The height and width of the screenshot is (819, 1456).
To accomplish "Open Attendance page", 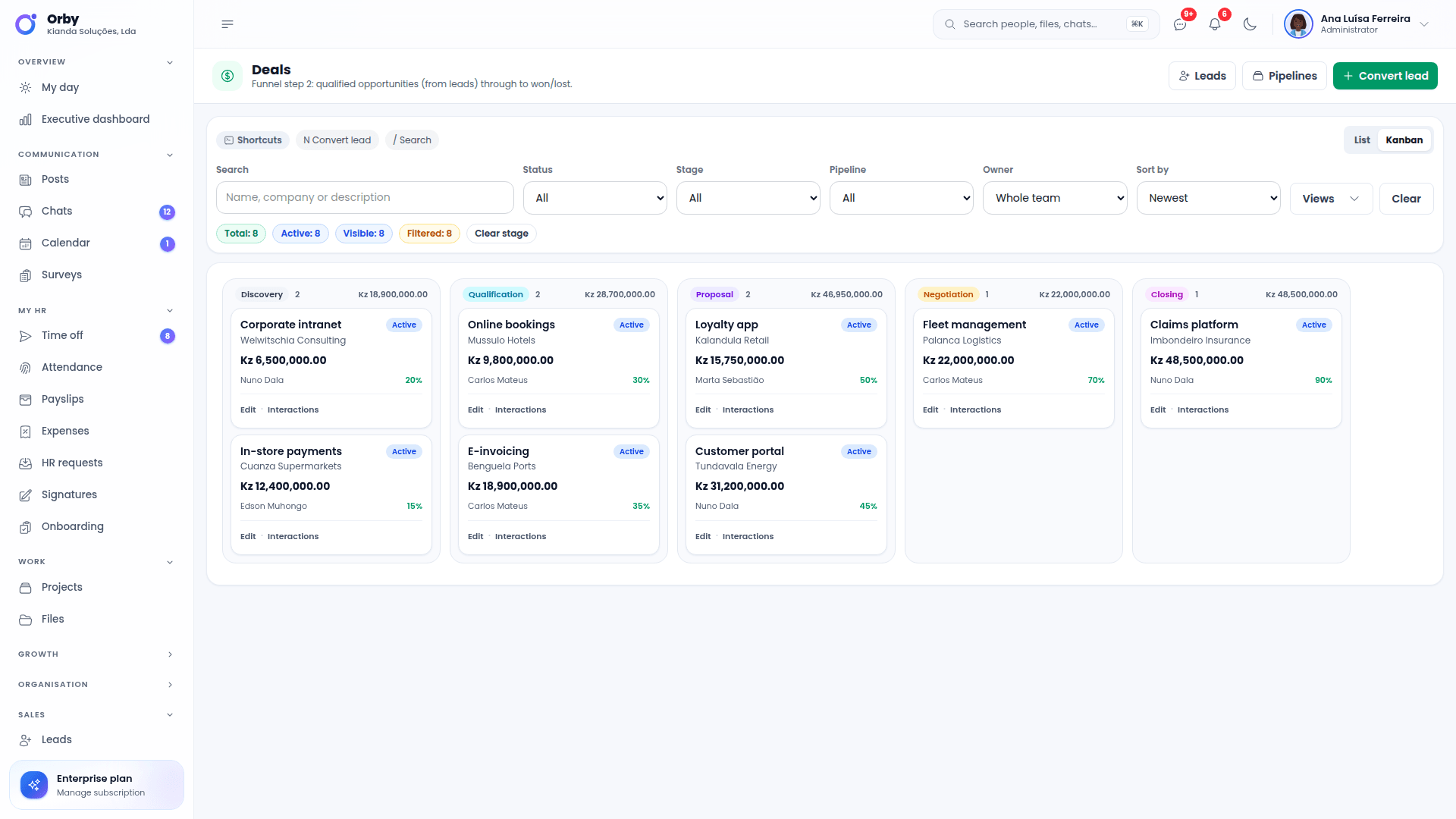I will [x=97, y=368].
